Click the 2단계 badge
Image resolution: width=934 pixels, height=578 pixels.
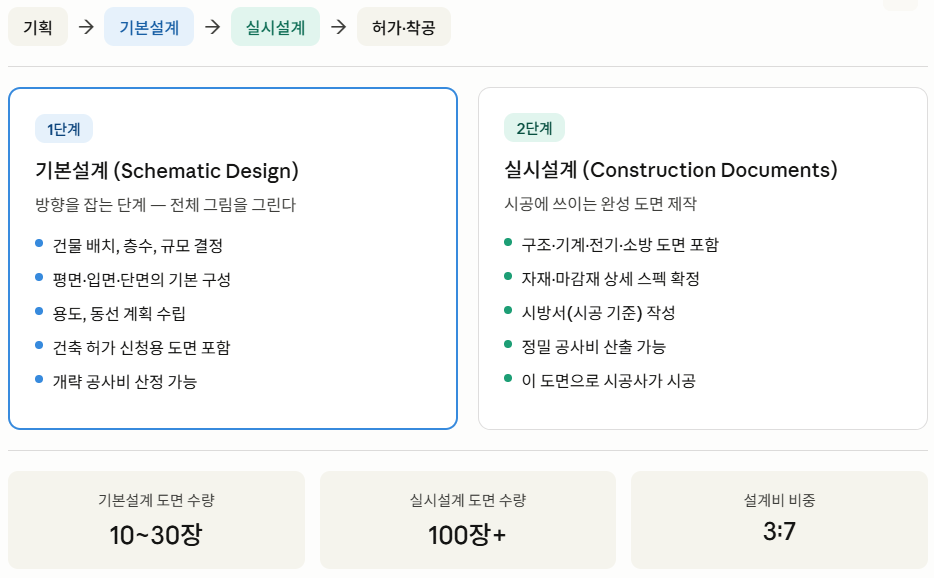click(534, 128)
